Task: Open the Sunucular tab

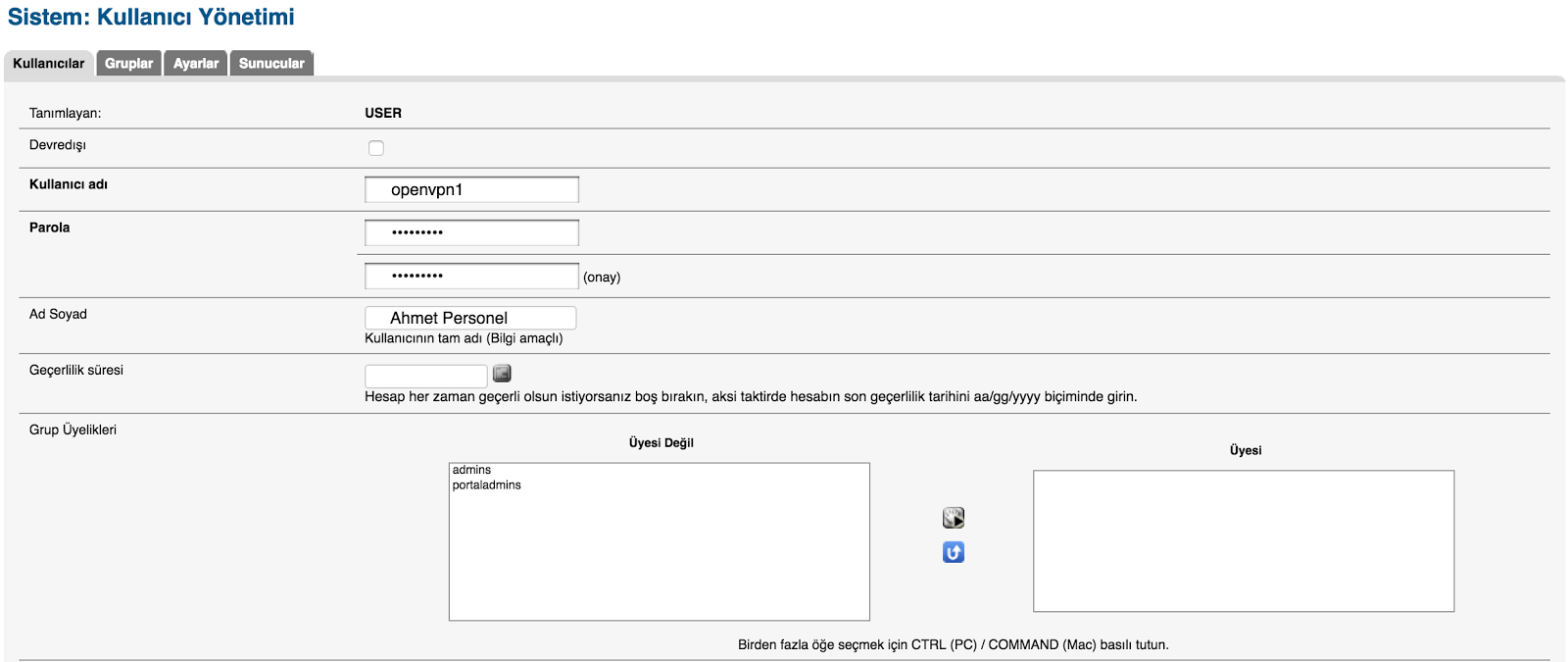Action: point(271,64)
